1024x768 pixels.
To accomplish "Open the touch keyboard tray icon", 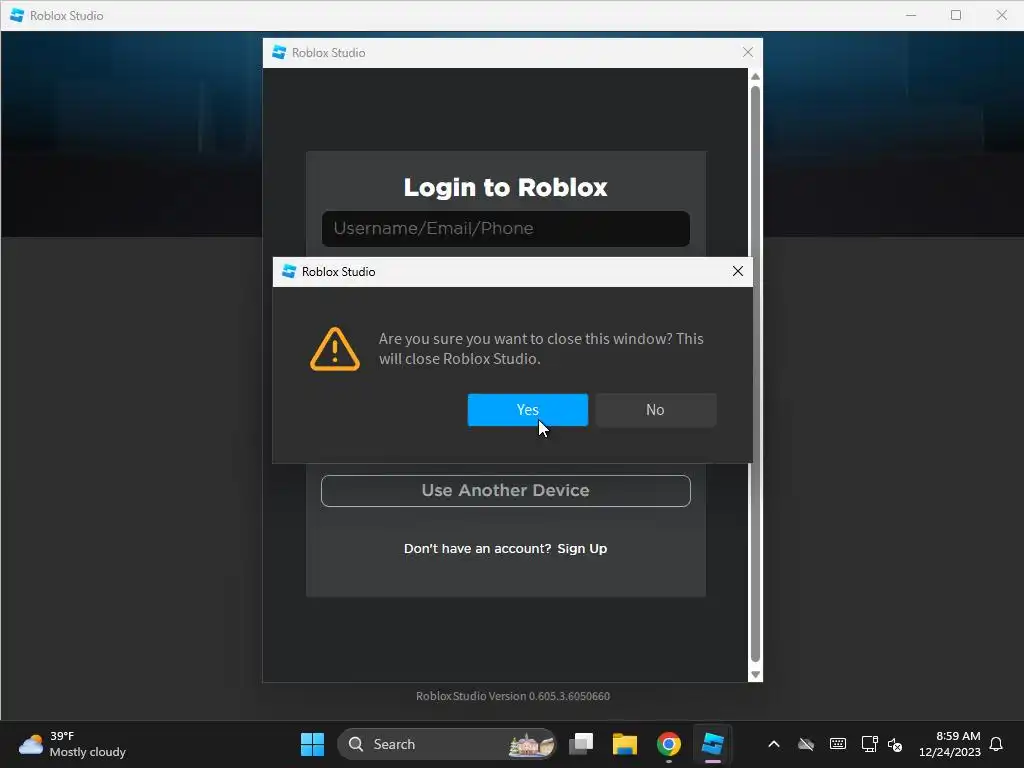I will pos(838,744).
